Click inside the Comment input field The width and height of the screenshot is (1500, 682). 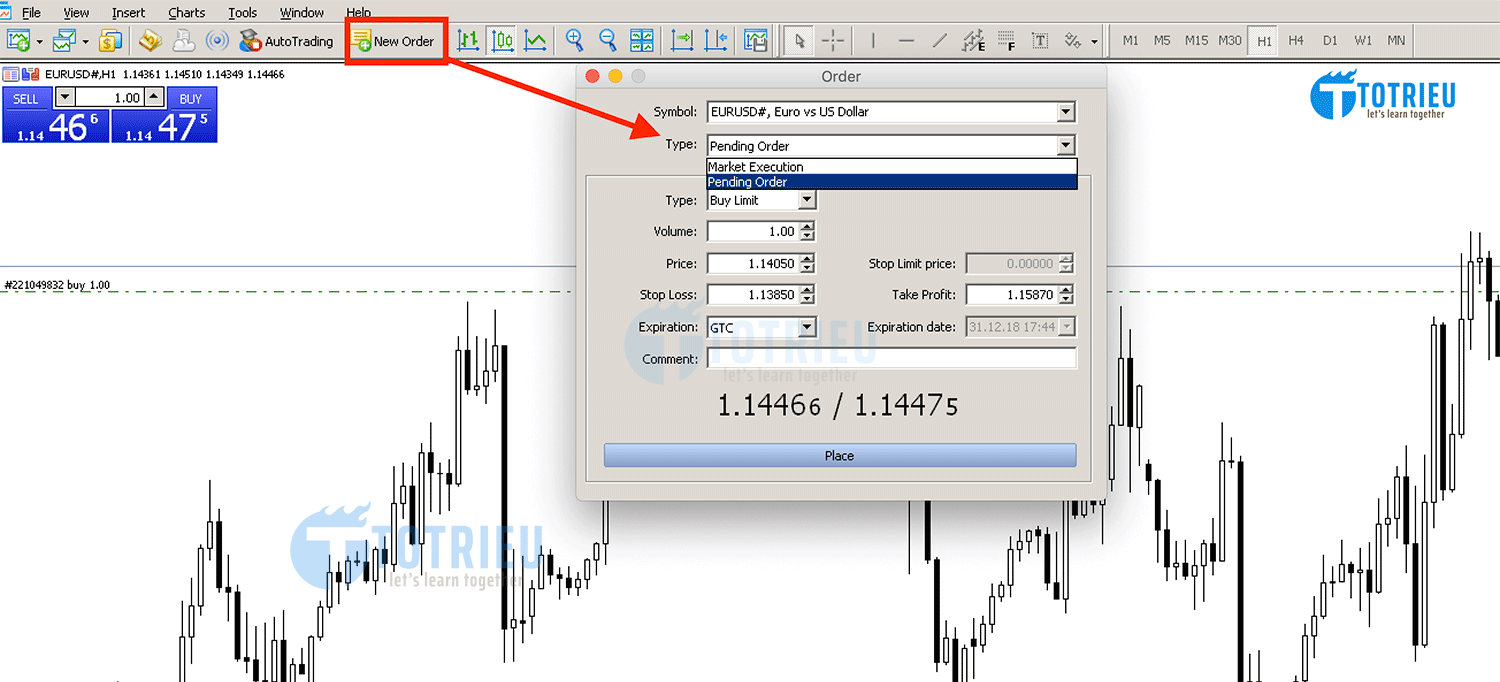[x=890, y=358]
